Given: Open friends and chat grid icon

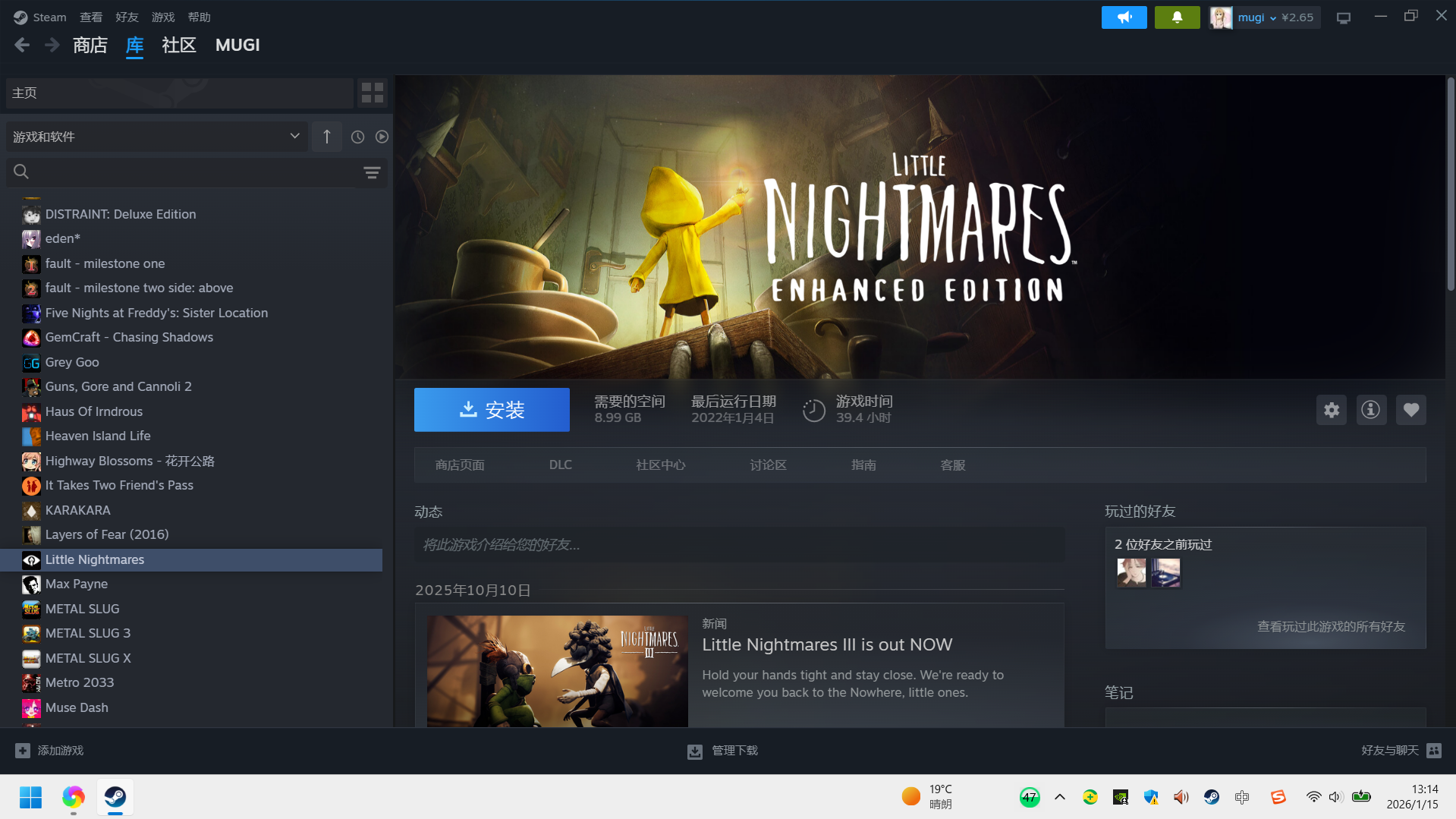Looking at the screenshot, I should [x=1433, y=750].
